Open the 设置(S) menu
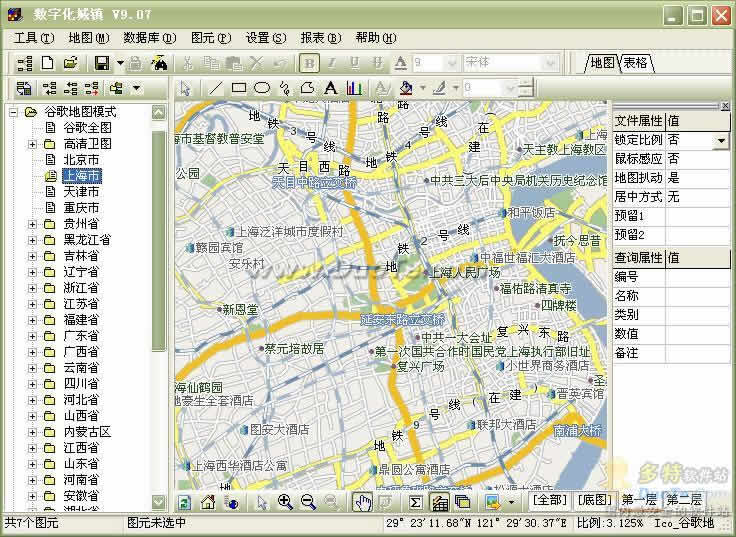Viewport: 736px width, 537px height. pyautogui.click(x=266, y=38)
